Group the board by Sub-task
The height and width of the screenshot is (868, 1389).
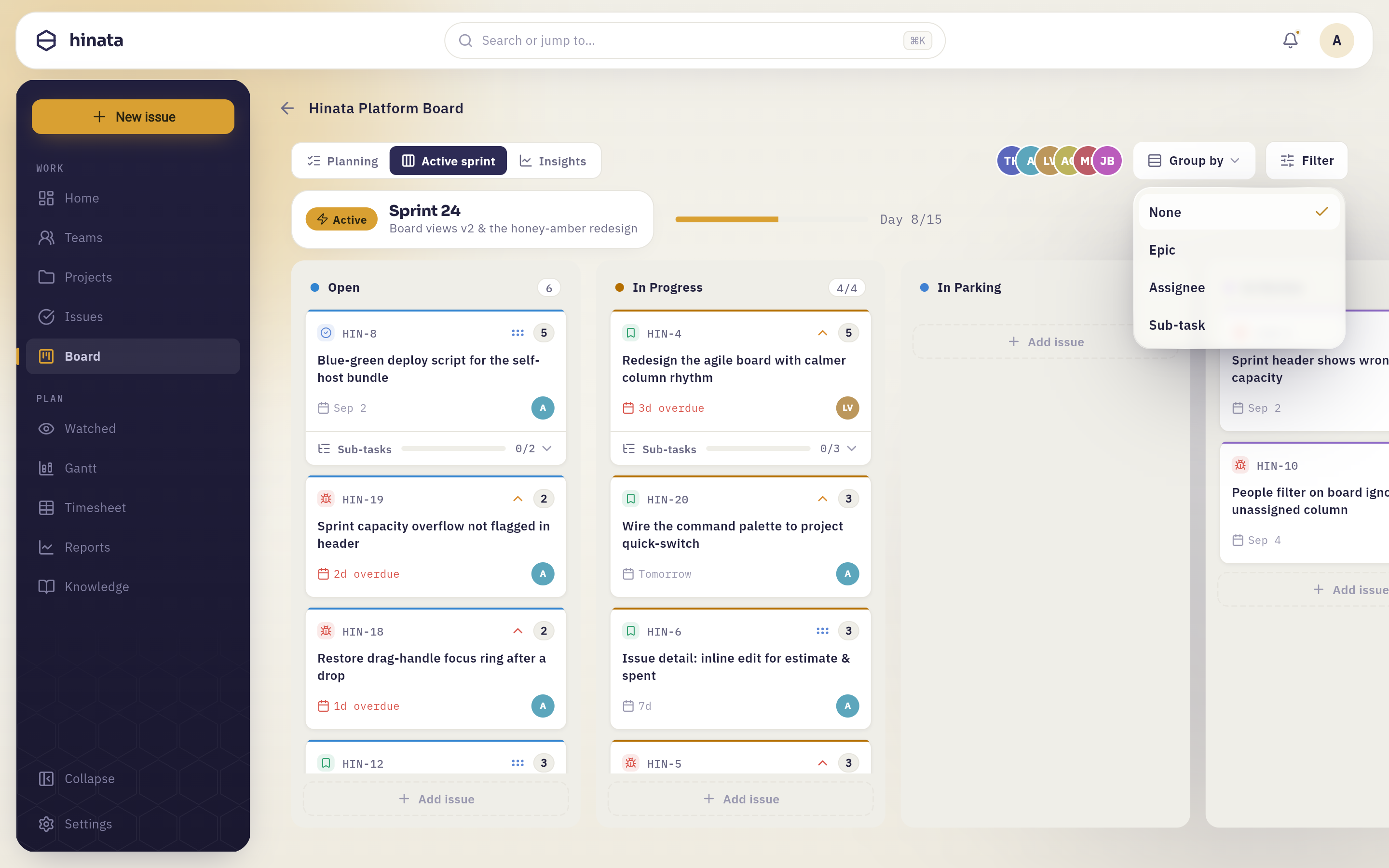coord(1239,325)
